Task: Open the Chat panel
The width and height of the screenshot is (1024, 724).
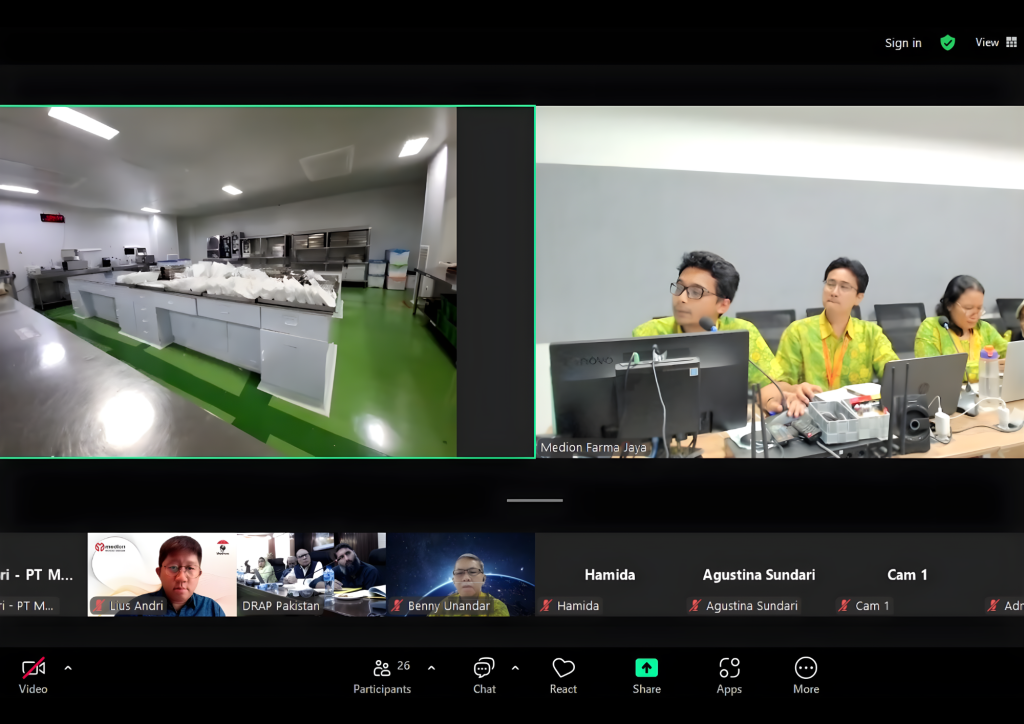Action: (x=484, y=675)
